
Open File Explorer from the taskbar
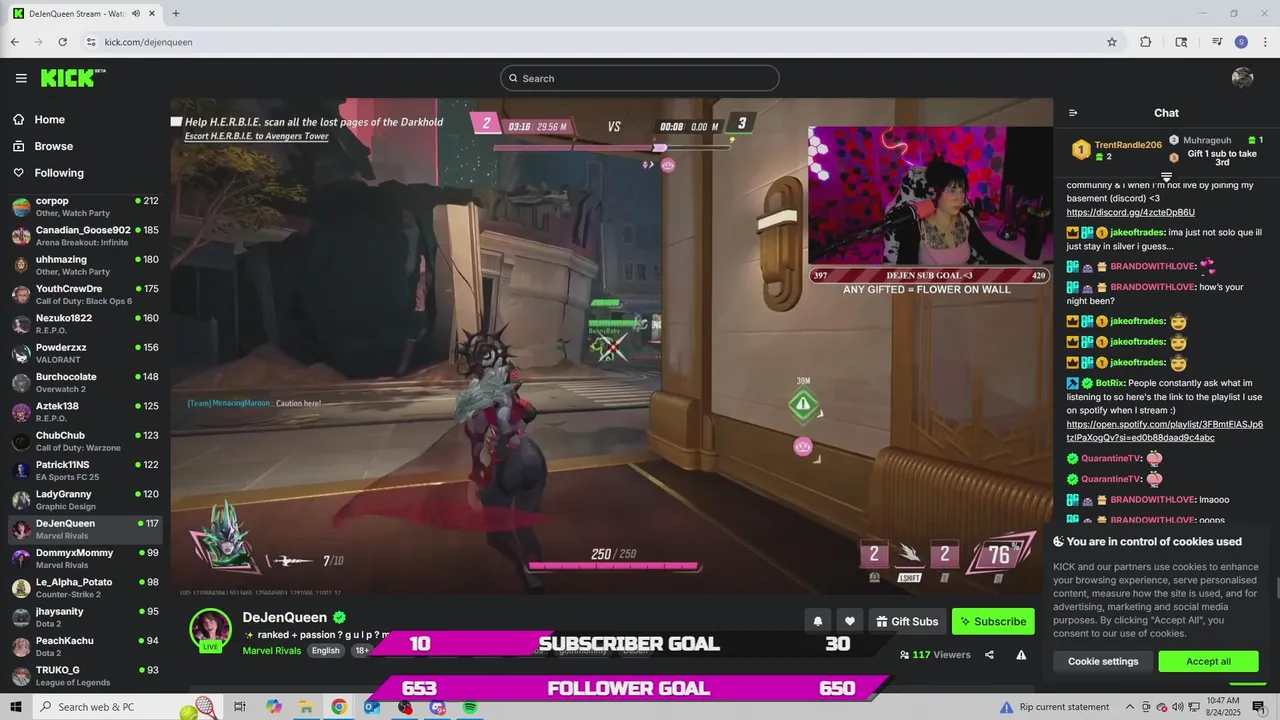pos(306,707)
